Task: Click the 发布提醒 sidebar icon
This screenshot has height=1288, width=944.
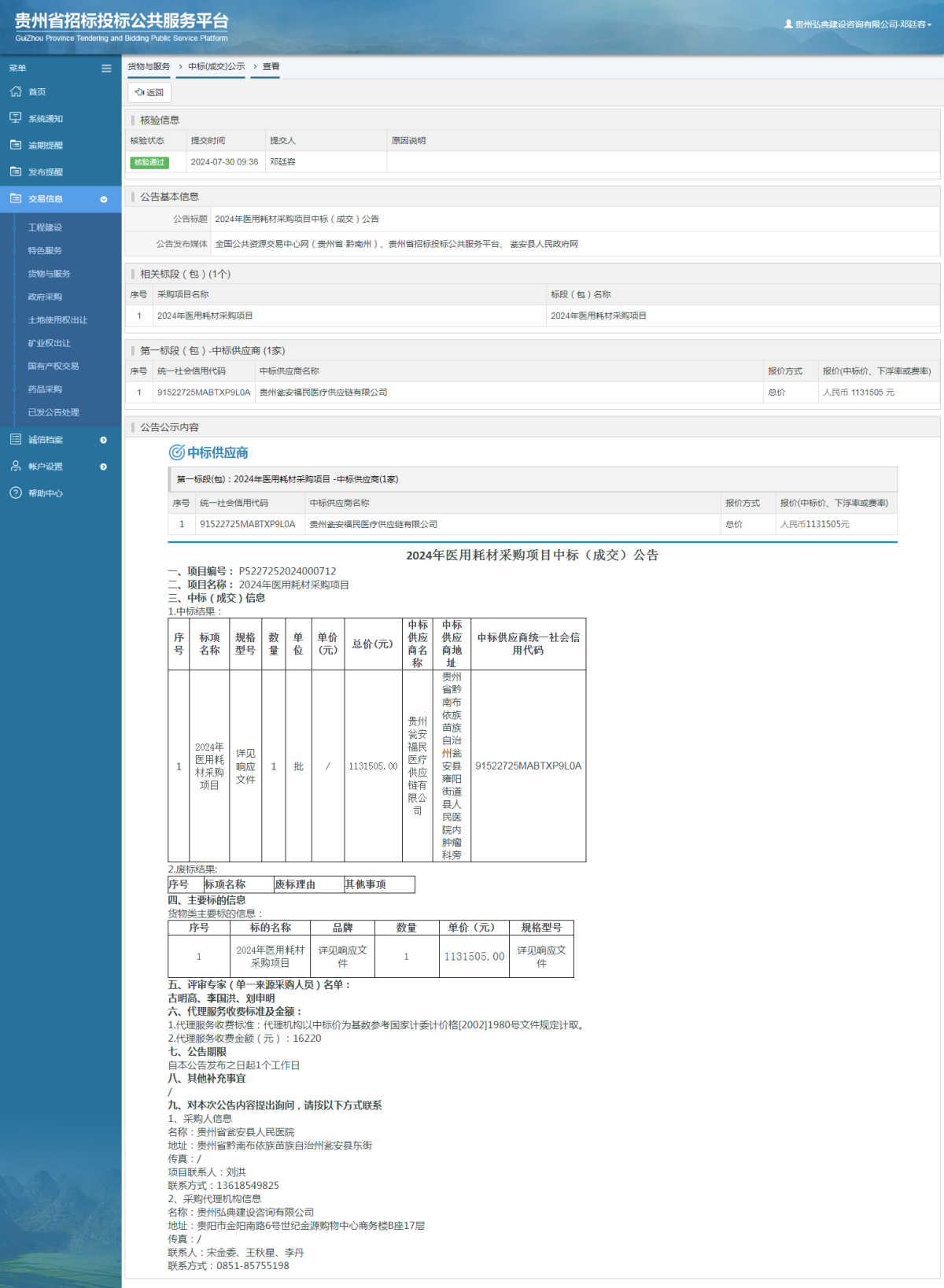Action: [x=16, y=172]
